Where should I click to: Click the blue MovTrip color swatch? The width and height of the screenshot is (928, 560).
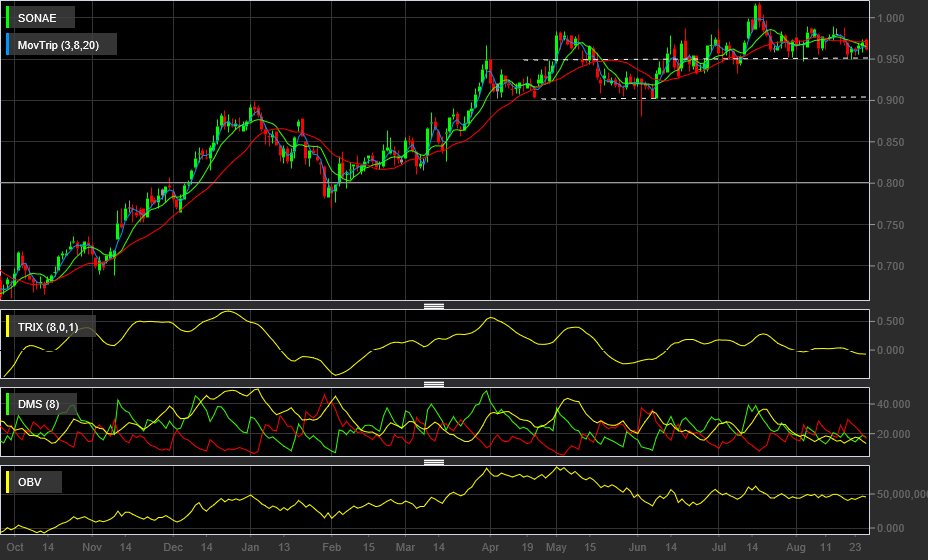8,44
